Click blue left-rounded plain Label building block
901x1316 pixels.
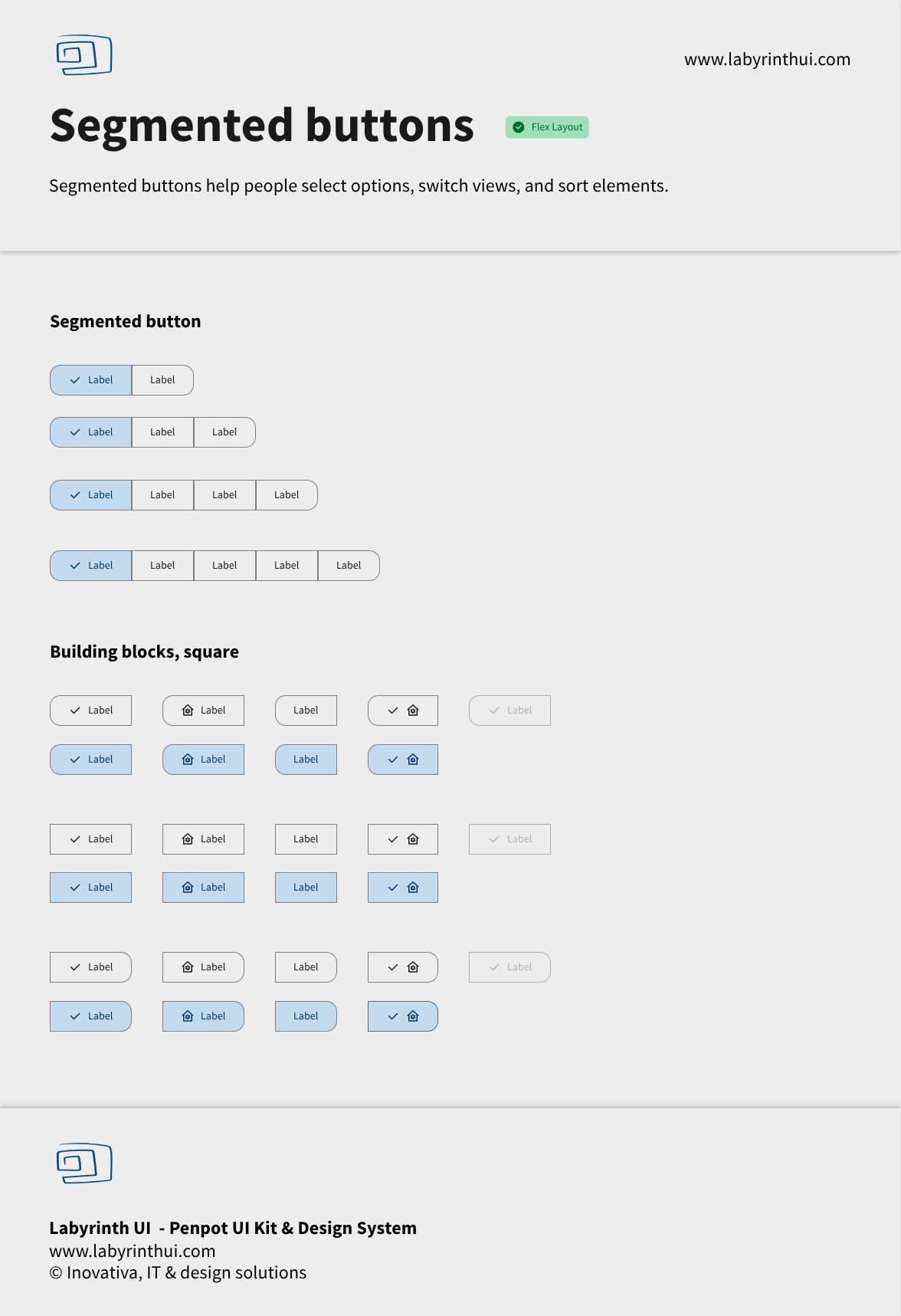click(x=306, y=760)
